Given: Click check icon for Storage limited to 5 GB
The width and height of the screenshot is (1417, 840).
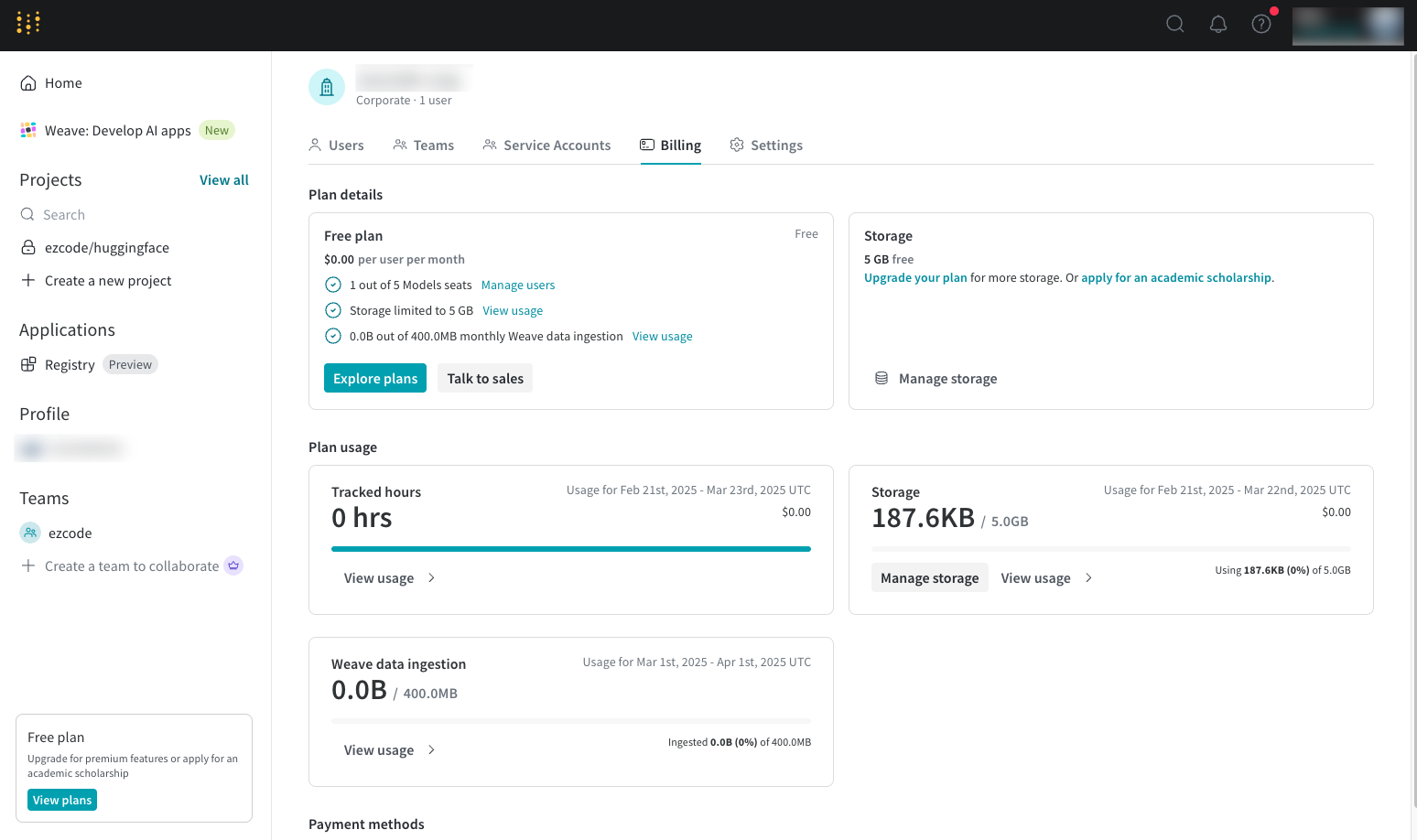Looking at the screenshot, I should [333, 310].
